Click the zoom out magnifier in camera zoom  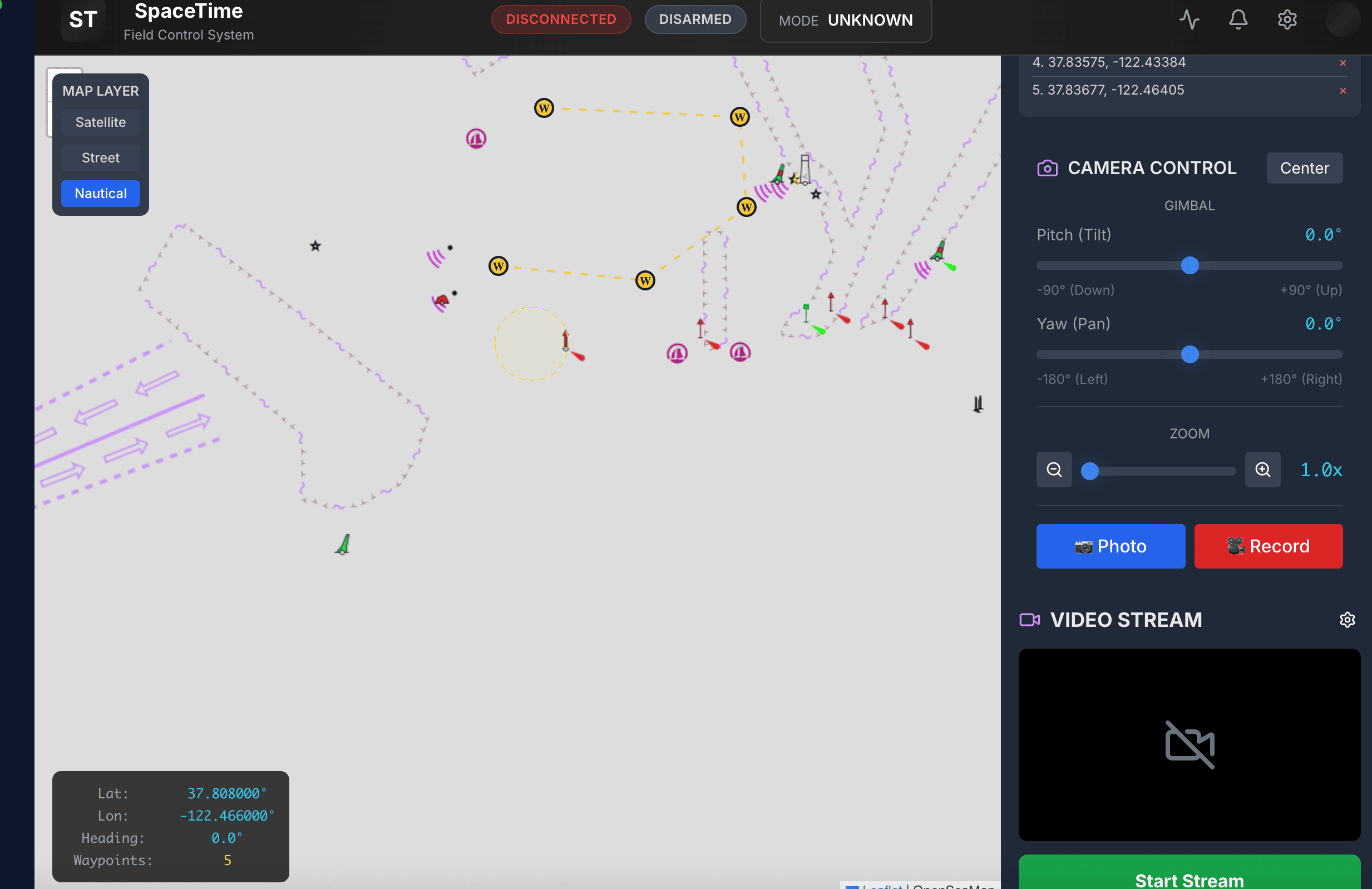point(1054,470)
